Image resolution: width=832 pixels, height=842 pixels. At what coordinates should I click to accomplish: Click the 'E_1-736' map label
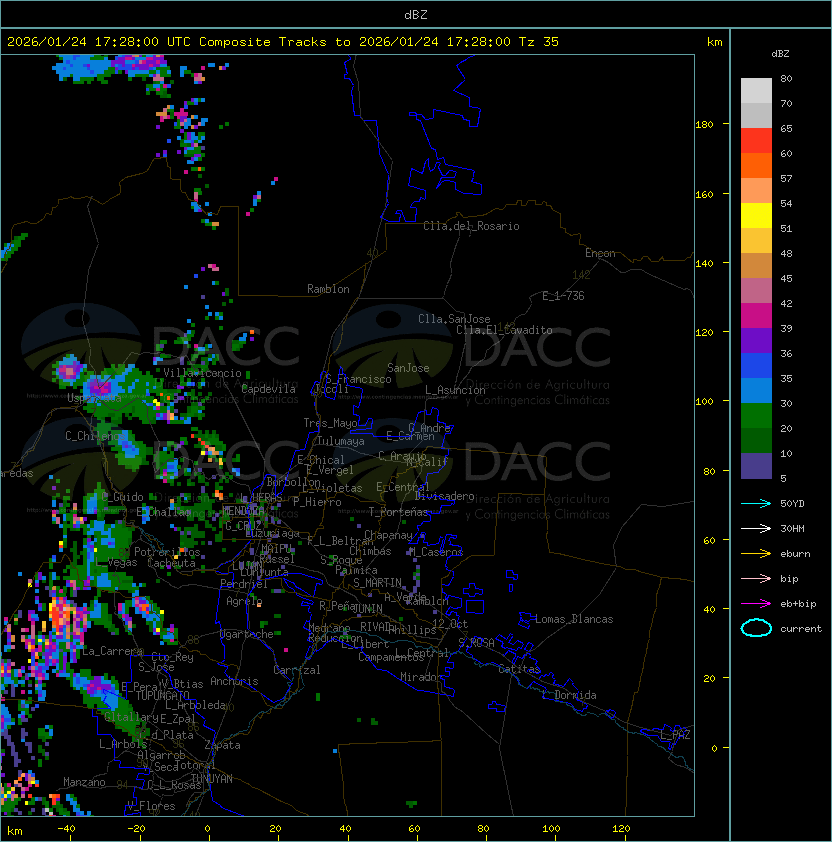click(x=563, y=296)
